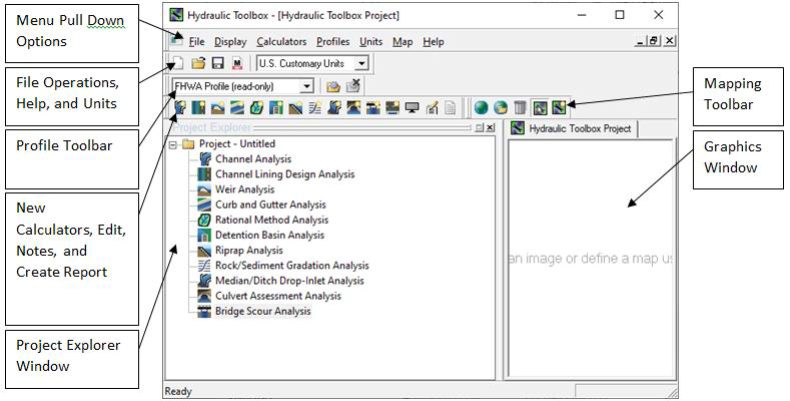Viewport: 790px width, 401px height.
Task: Click the application system menu icon in menu bar
Action: (176, 40)
